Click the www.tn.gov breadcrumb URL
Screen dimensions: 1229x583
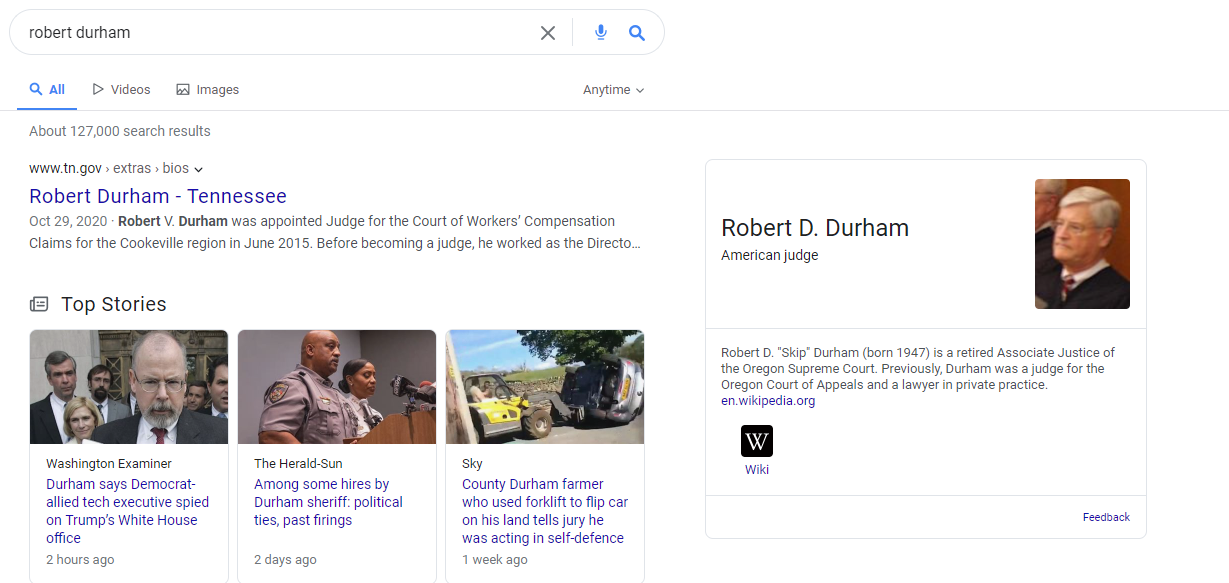coord(65,168)
